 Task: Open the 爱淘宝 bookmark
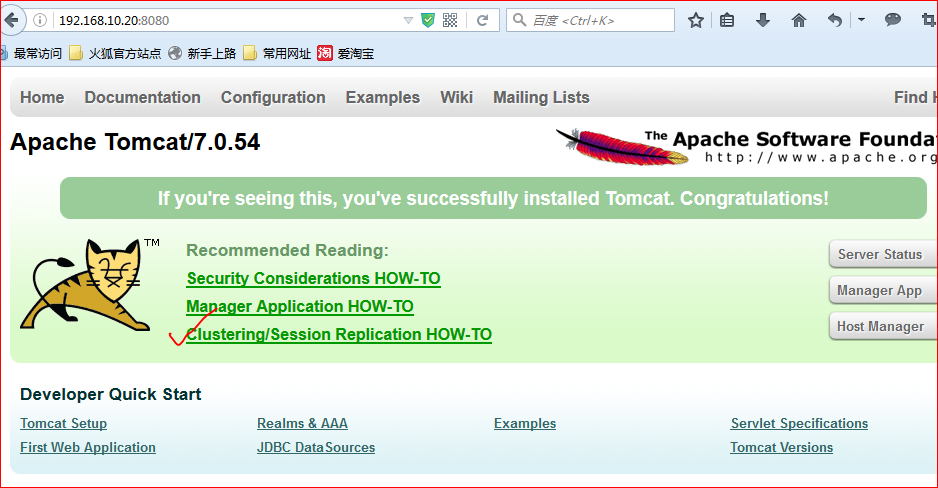click(345, 54)
